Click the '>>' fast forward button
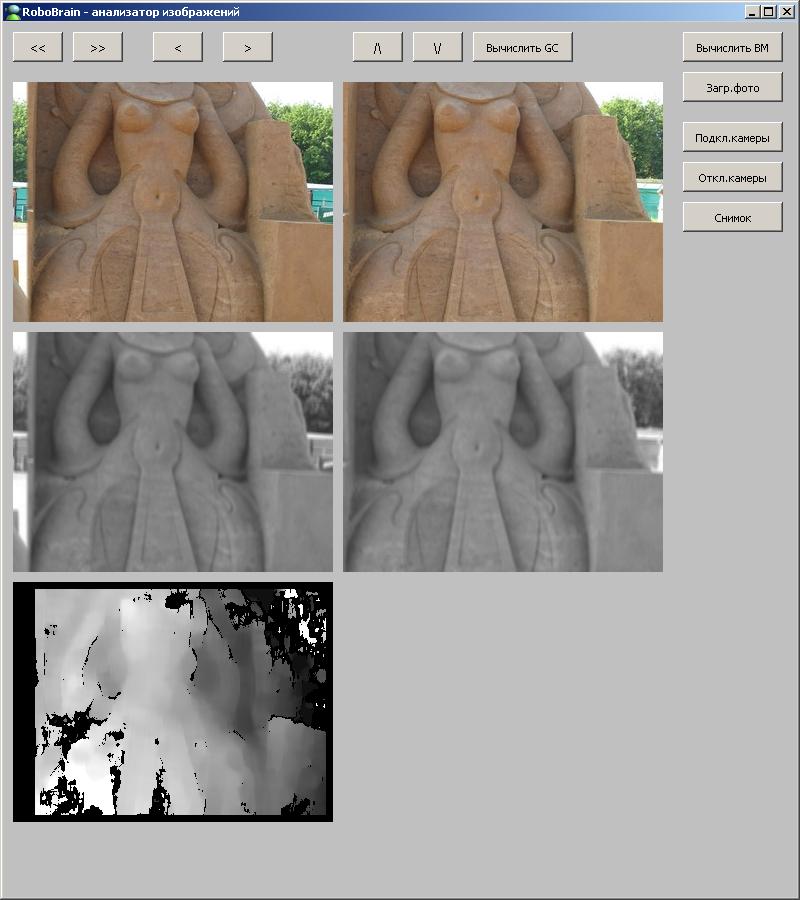Viewport: 800px width, 900px height. (x=98, y=47)
